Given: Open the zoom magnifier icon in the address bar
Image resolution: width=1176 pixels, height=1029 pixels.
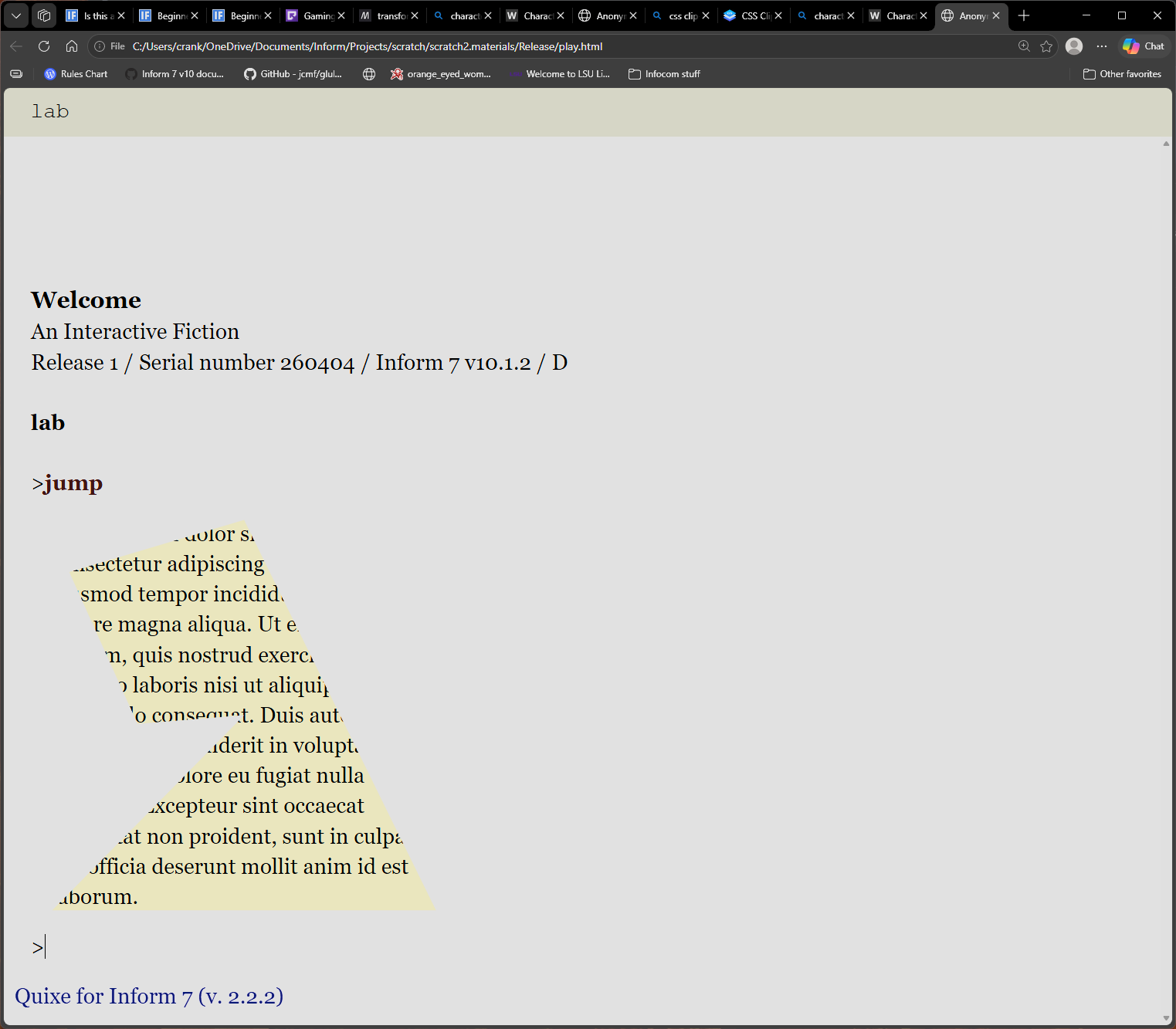Looking at the screenshot, I should [1024, 46].
